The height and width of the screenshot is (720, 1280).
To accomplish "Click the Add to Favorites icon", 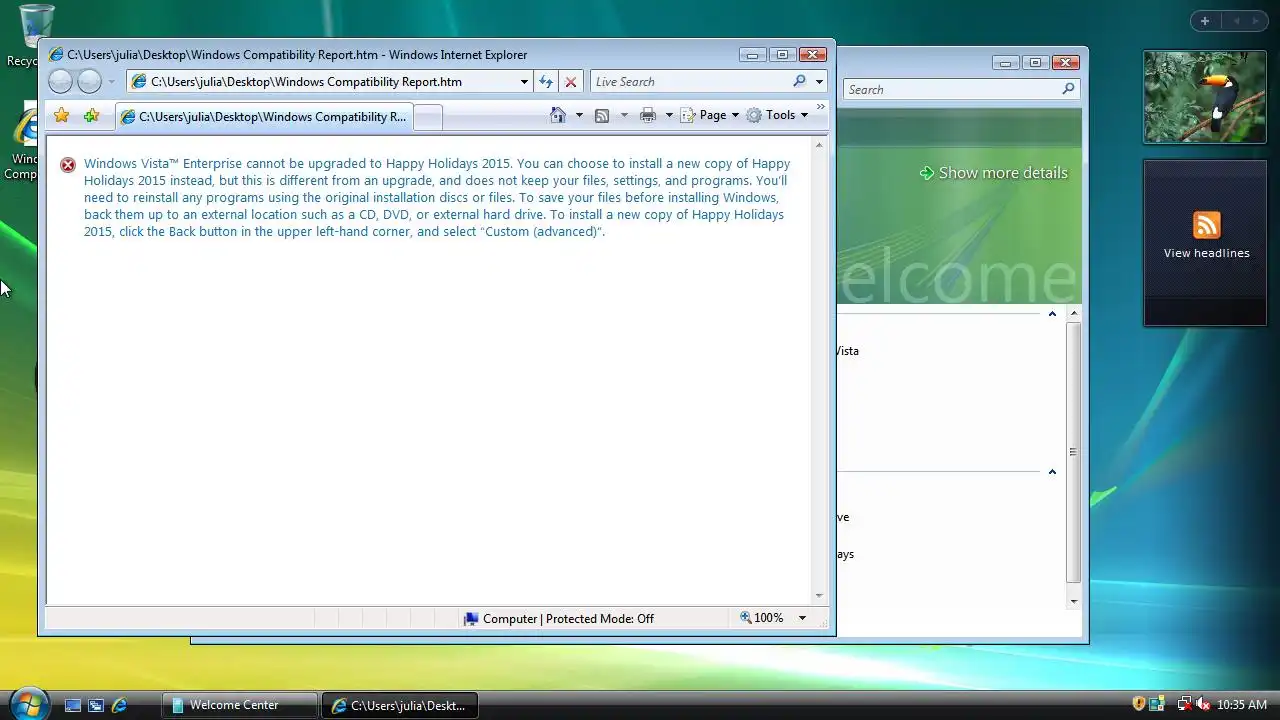I will (x=91, y=116).
